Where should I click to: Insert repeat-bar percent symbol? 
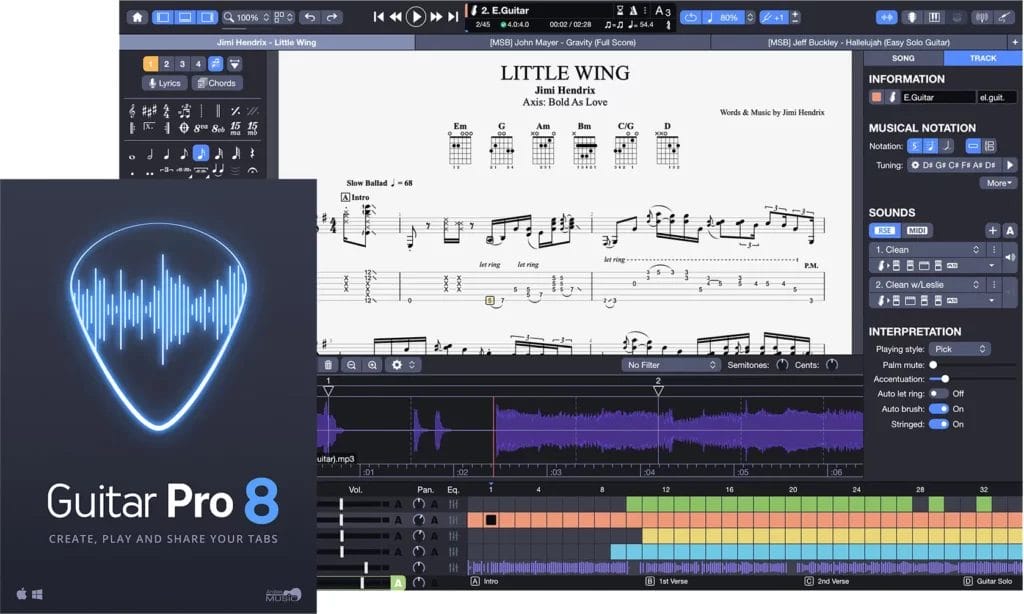(235, 111)
